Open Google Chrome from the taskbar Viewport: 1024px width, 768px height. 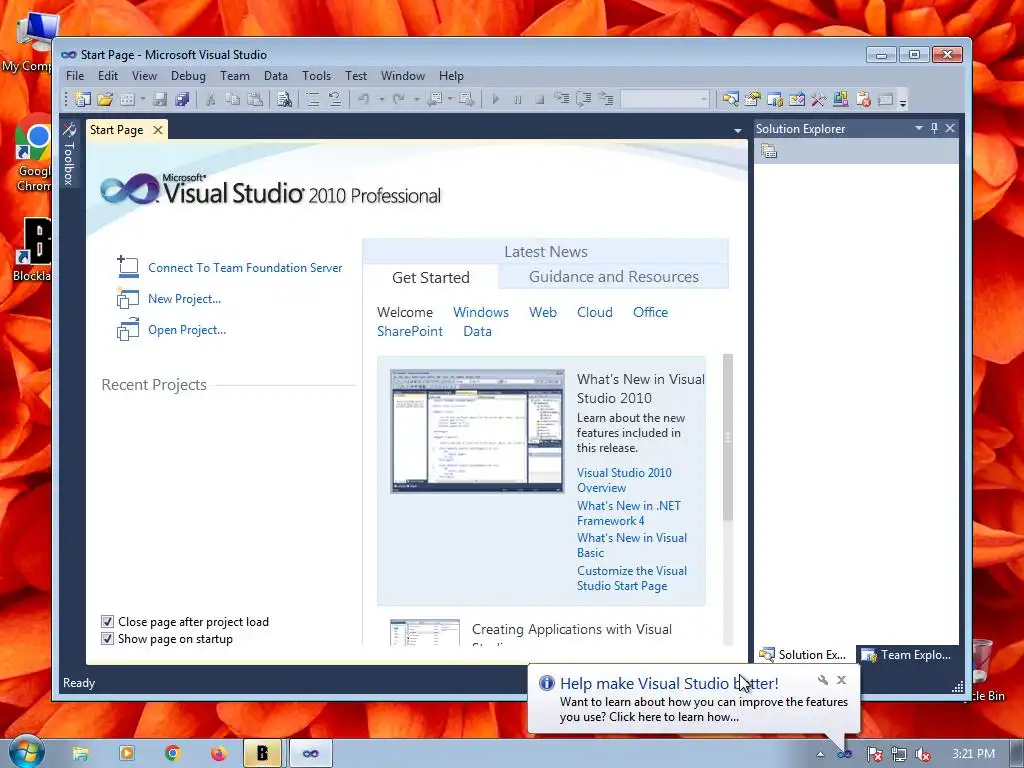172,754
